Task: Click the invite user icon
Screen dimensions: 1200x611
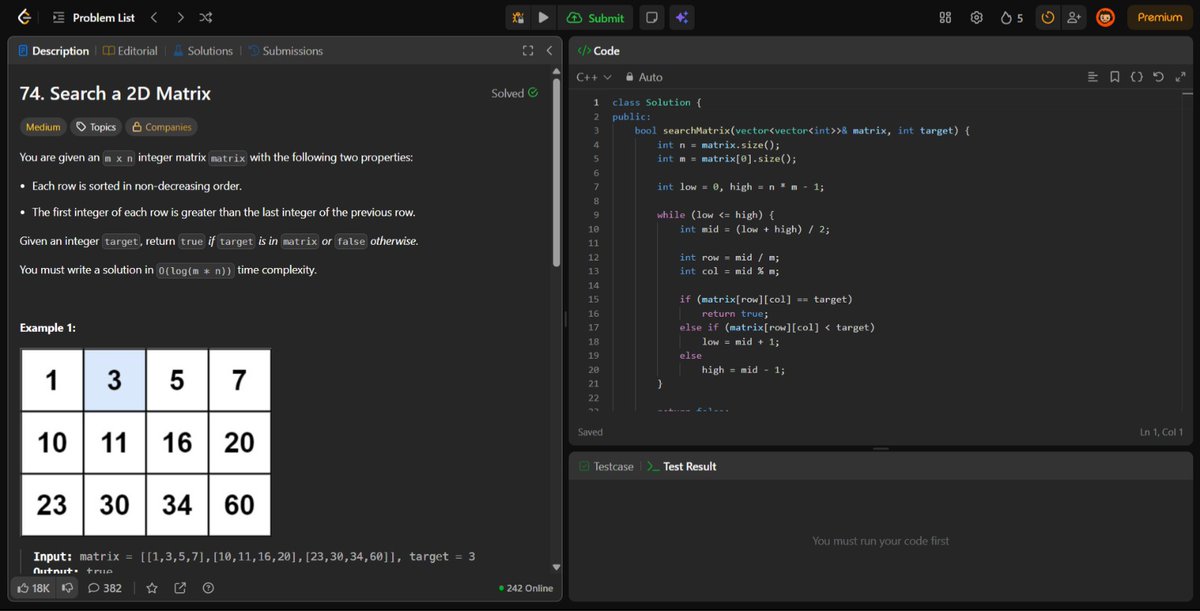Action: point(1074,18)
